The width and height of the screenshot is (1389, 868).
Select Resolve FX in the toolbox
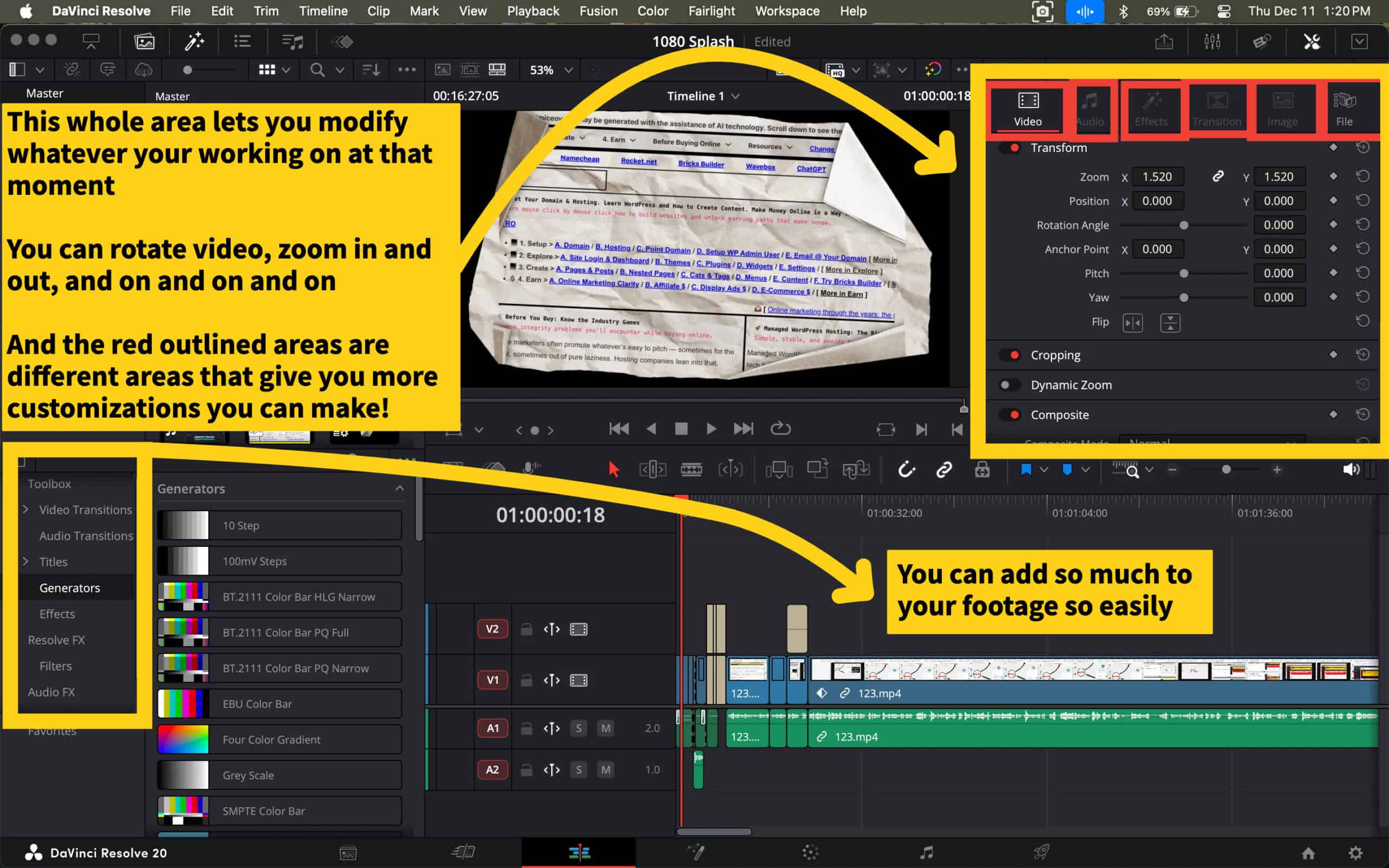point(56,640)
